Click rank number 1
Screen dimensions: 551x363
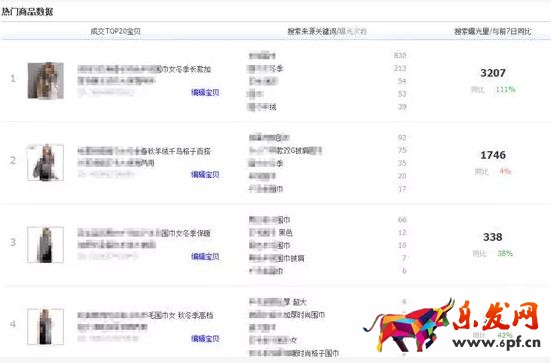point(13,78)
